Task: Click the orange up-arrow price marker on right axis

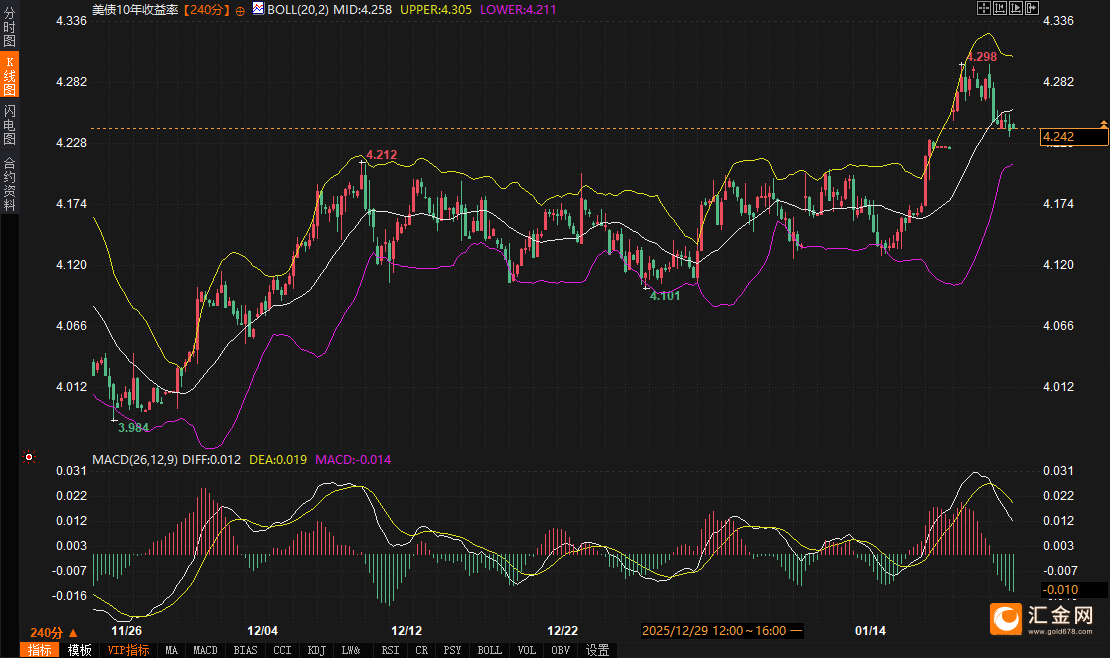Action: tap(1104, 123)
